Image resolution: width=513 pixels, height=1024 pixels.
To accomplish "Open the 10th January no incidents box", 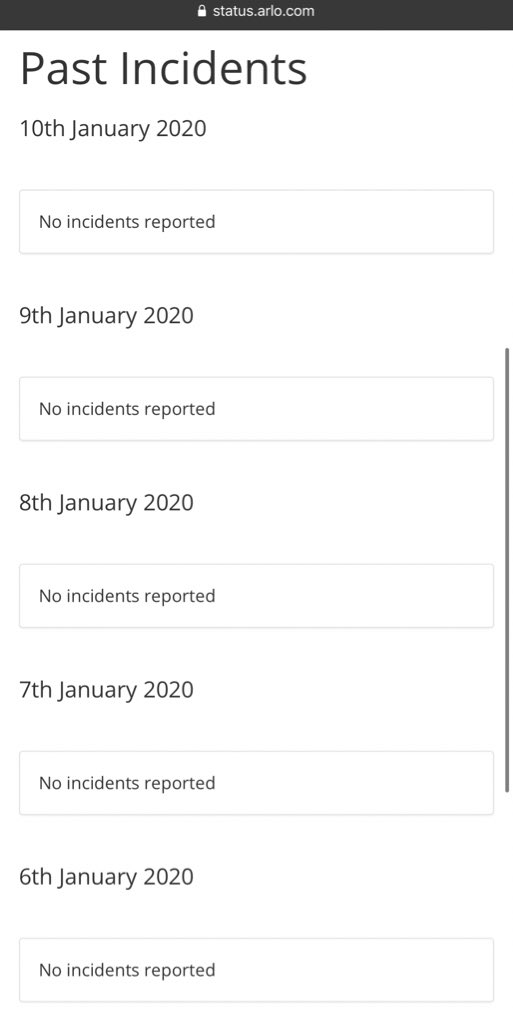I will (256, 222).
